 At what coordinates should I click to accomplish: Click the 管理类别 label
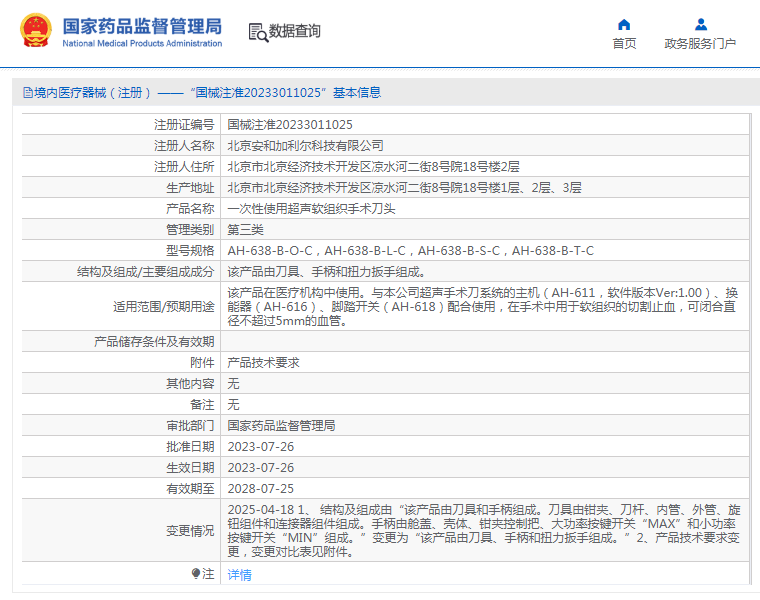[190, 230]
